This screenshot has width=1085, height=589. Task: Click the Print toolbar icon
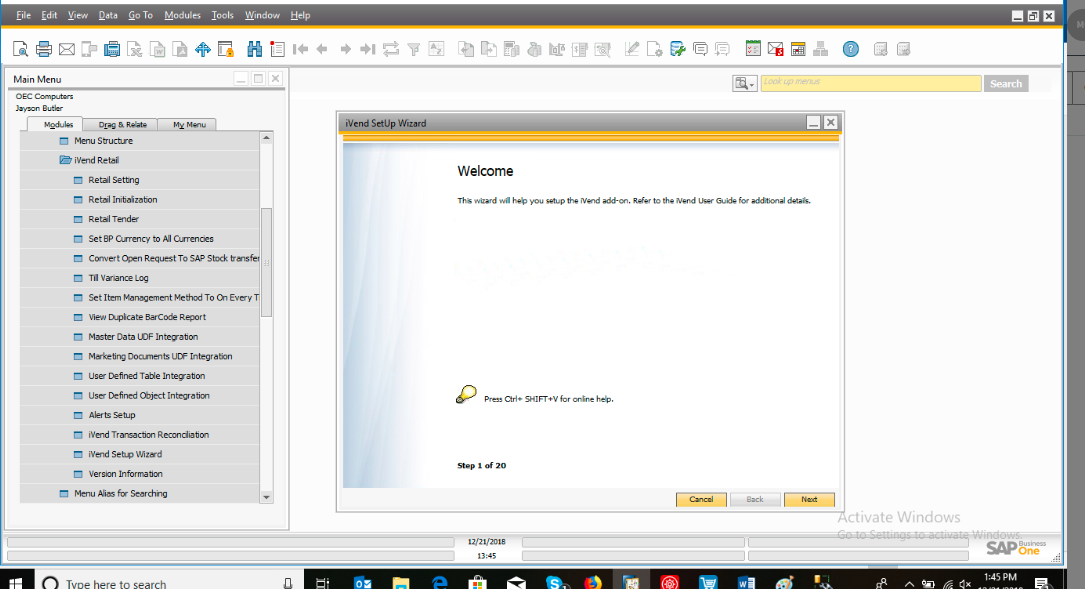[44, 49]
